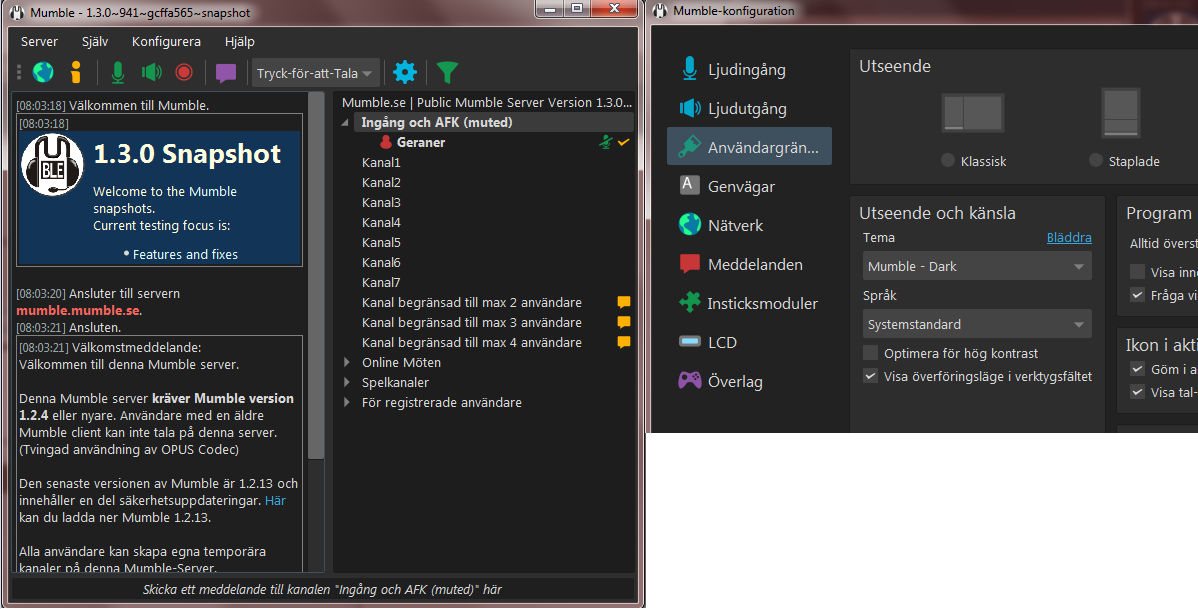Click the globe connect-to-server toolbar icon

tap(44, 73)
